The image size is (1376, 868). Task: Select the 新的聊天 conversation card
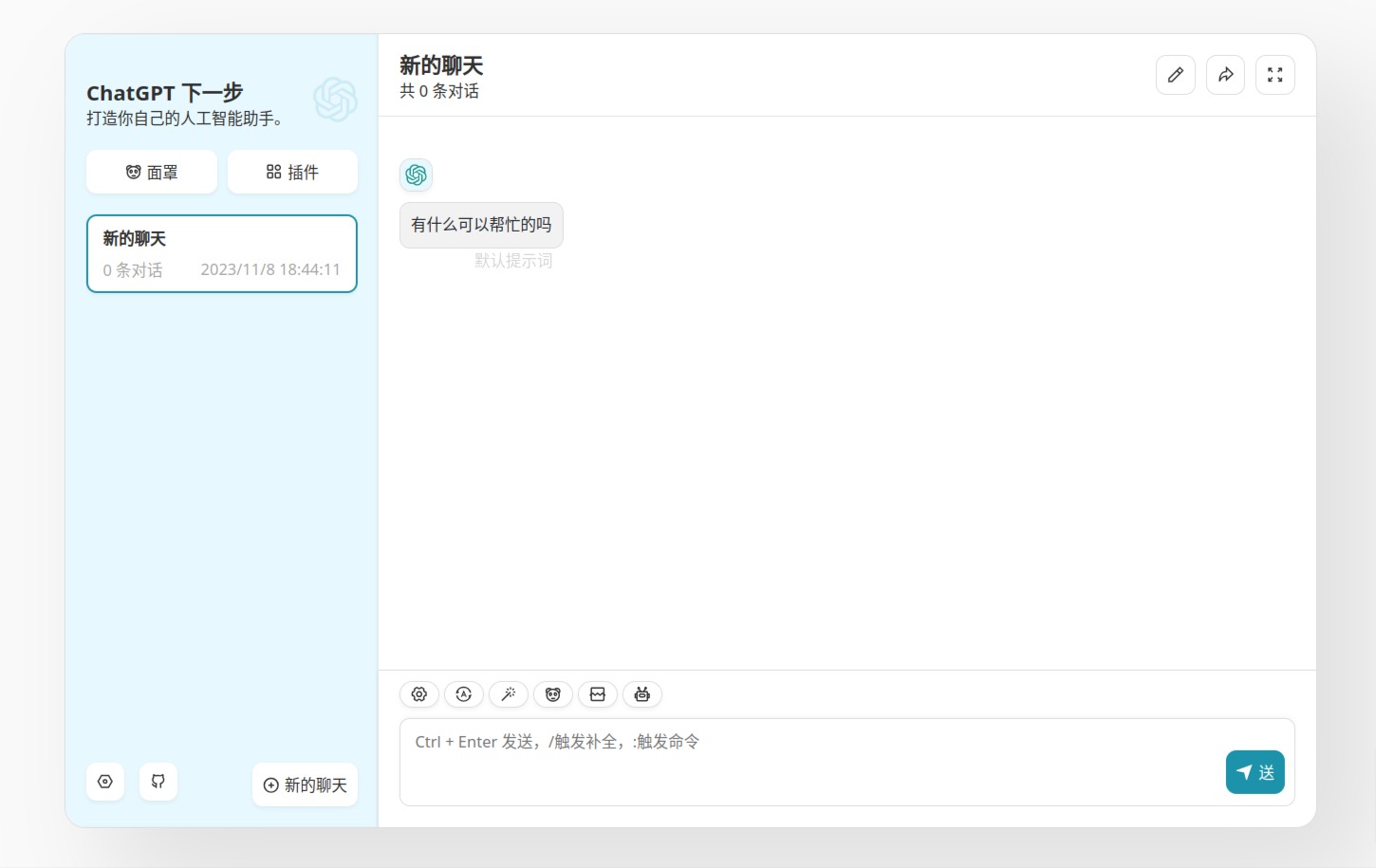pyautogui.click(x=222, y=253)
